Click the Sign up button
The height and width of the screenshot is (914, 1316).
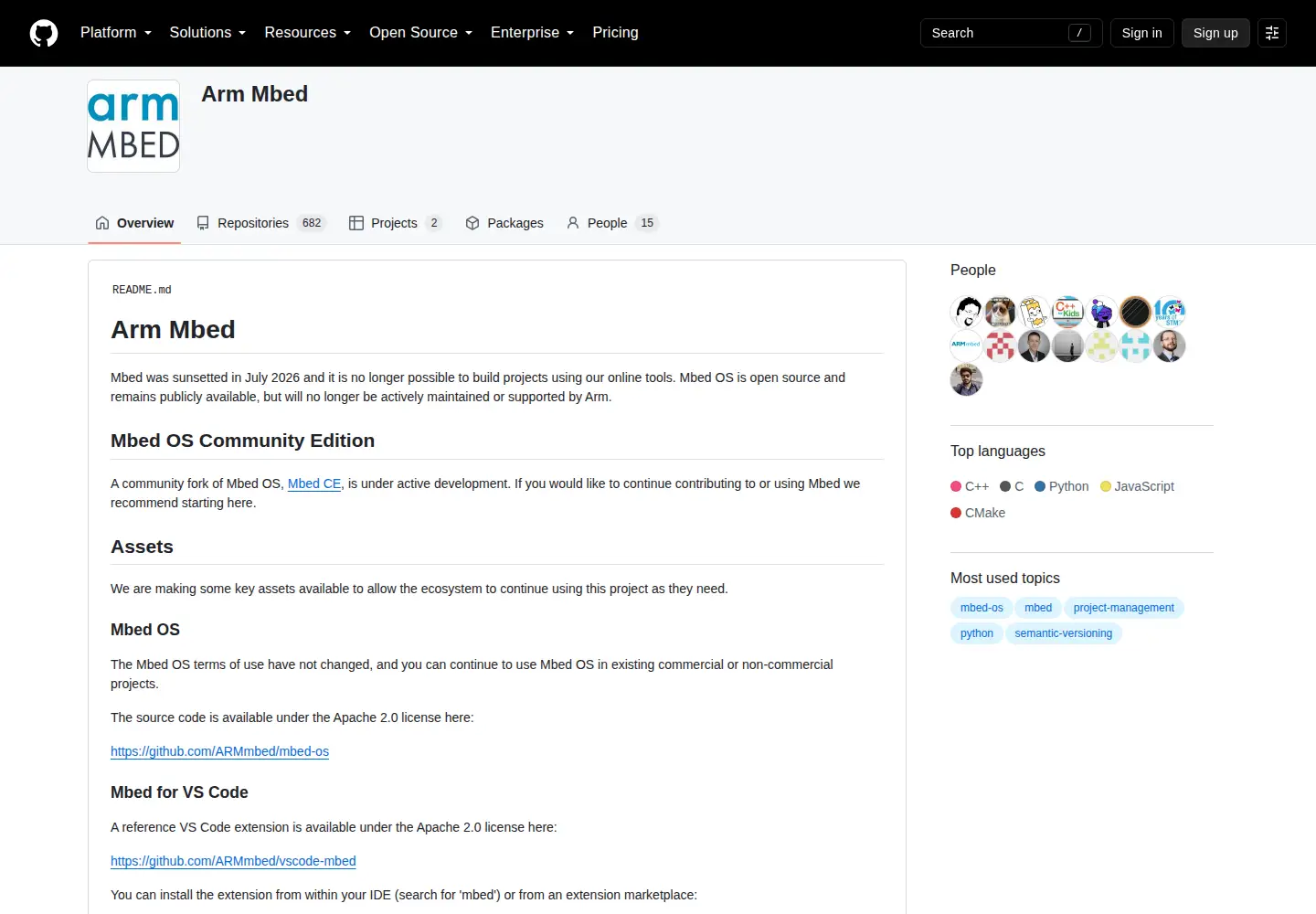click(1215, 33)
